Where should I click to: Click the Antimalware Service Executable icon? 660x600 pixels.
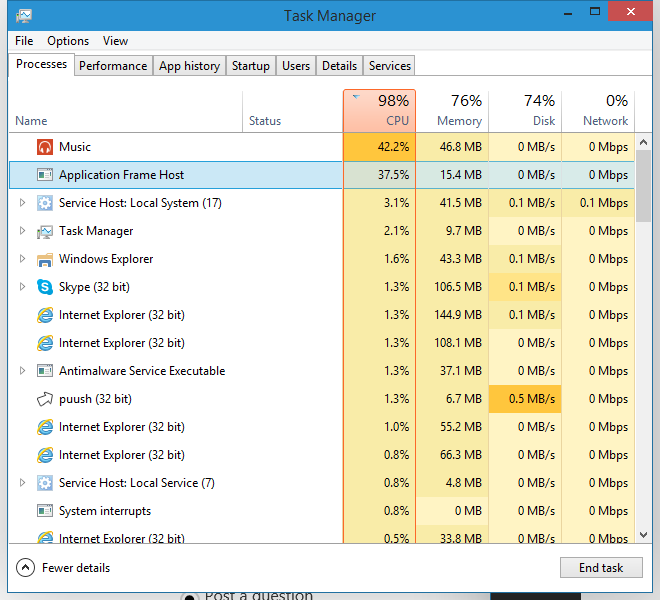click(45, 371)
